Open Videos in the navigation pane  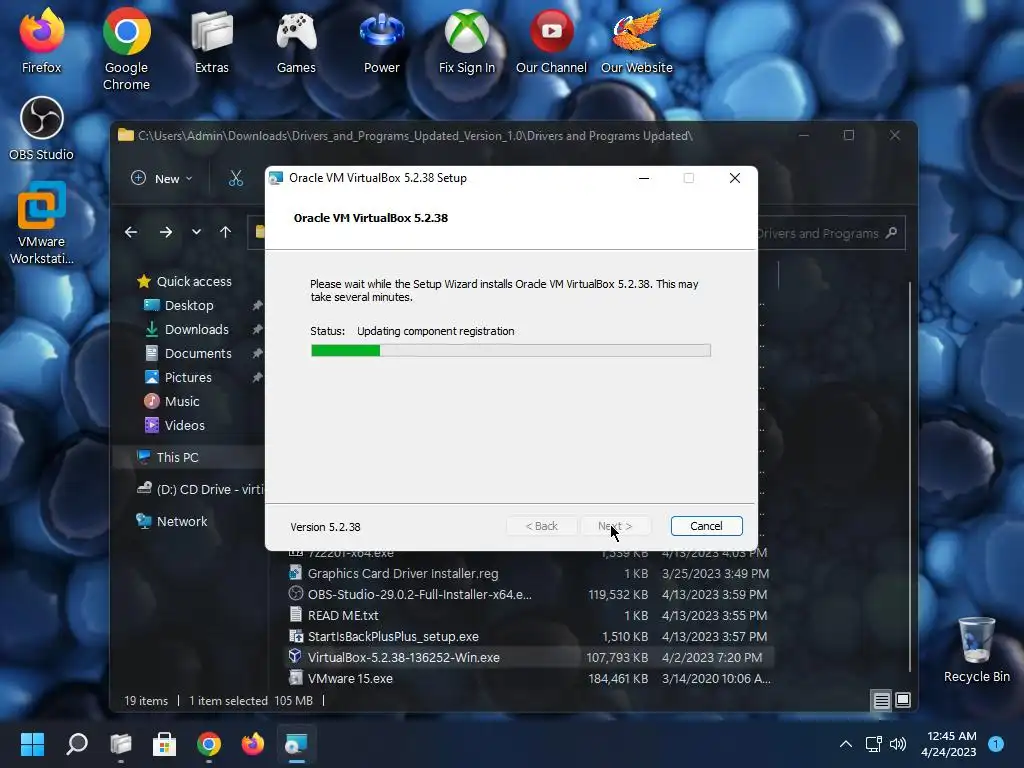[184, 425]
